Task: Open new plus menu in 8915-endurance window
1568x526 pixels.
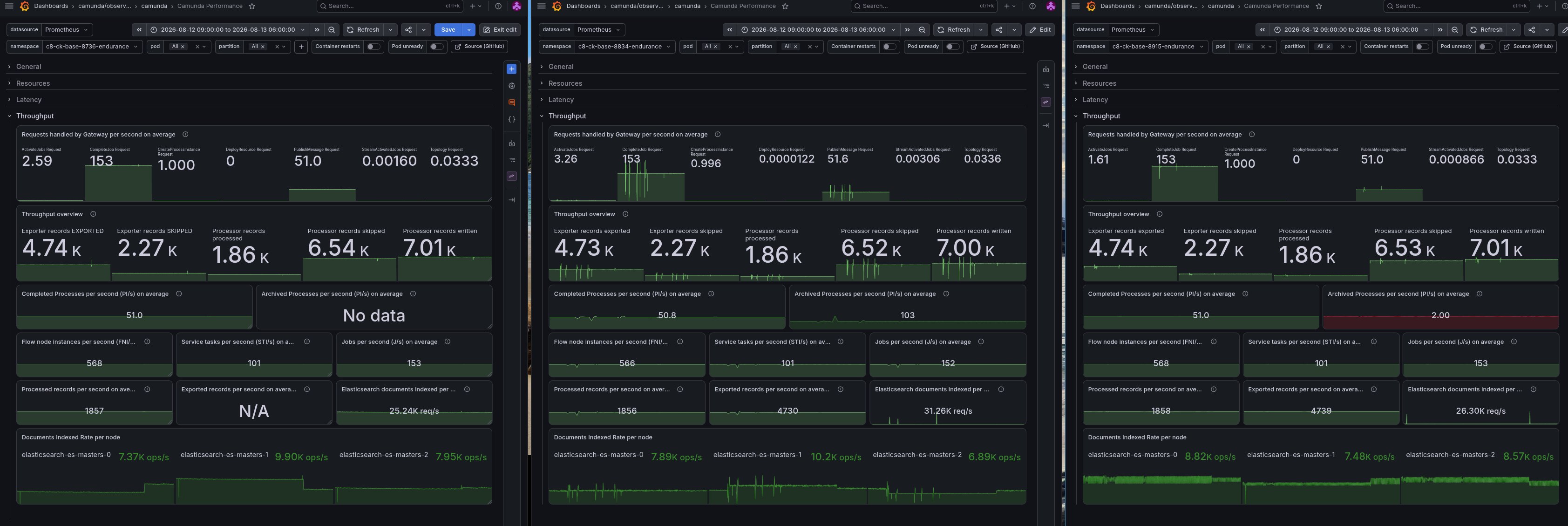Action: (1542, 6)
